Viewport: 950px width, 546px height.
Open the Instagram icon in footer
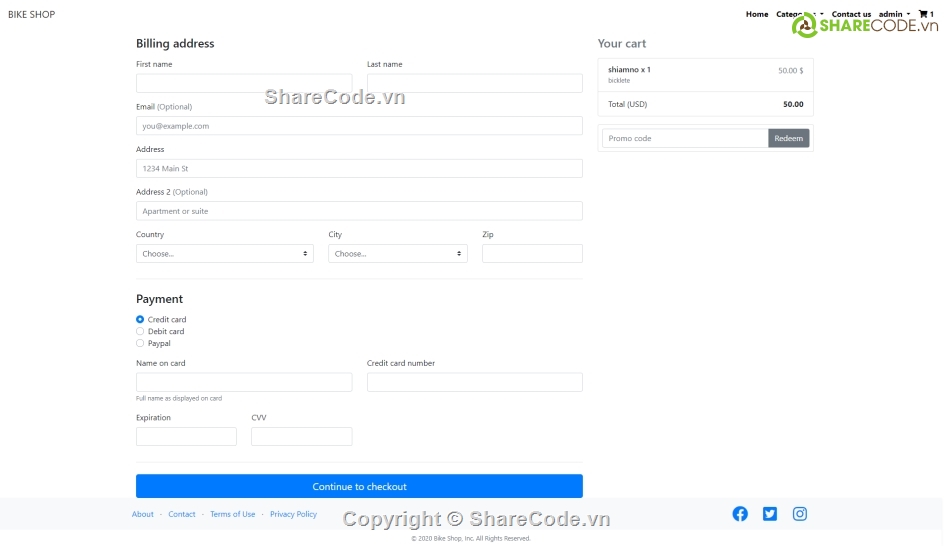click(800, 514)
